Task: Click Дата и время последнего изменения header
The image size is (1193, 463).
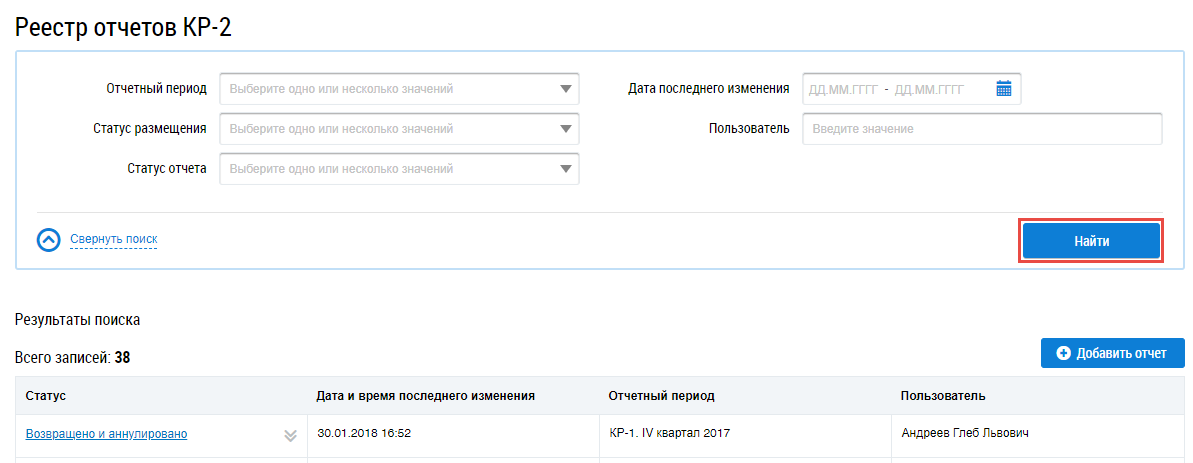Action: [425, 396]
